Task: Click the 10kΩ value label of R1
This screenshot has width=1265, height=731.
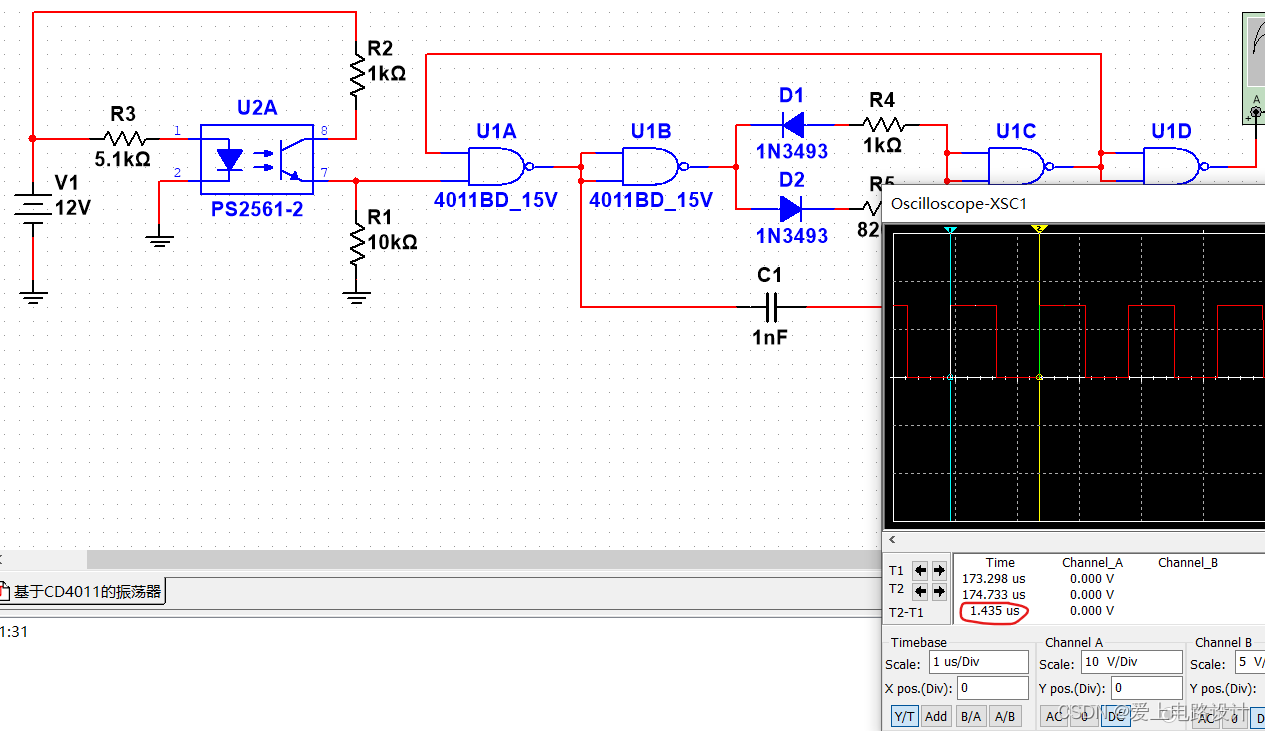Action: [392, 242]
